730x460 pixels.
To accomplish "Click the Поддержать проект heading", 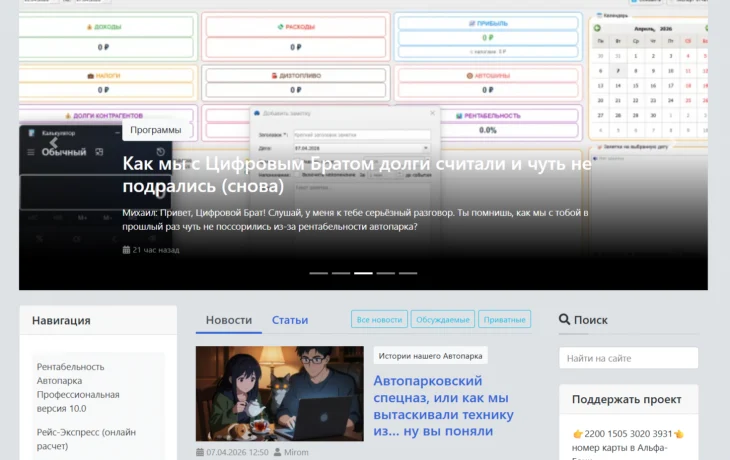I will tap(627, 399).
